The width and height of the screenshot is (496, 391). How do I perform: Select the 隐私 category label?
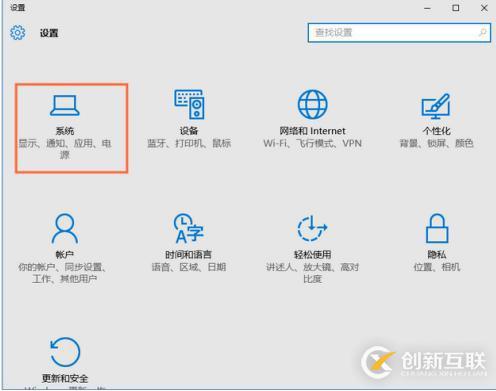coord(437,255)
